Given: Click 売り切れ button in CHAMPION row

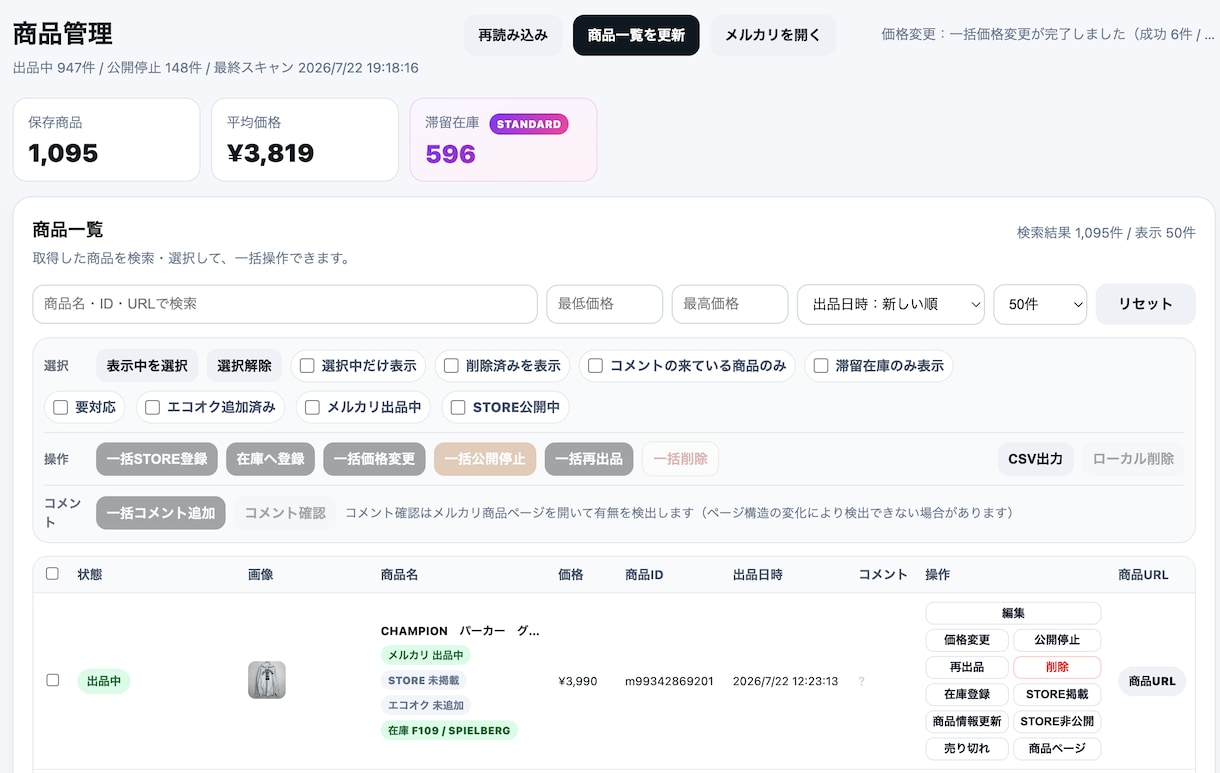Looking at the screenshot, I should click(x=966, y=748).
